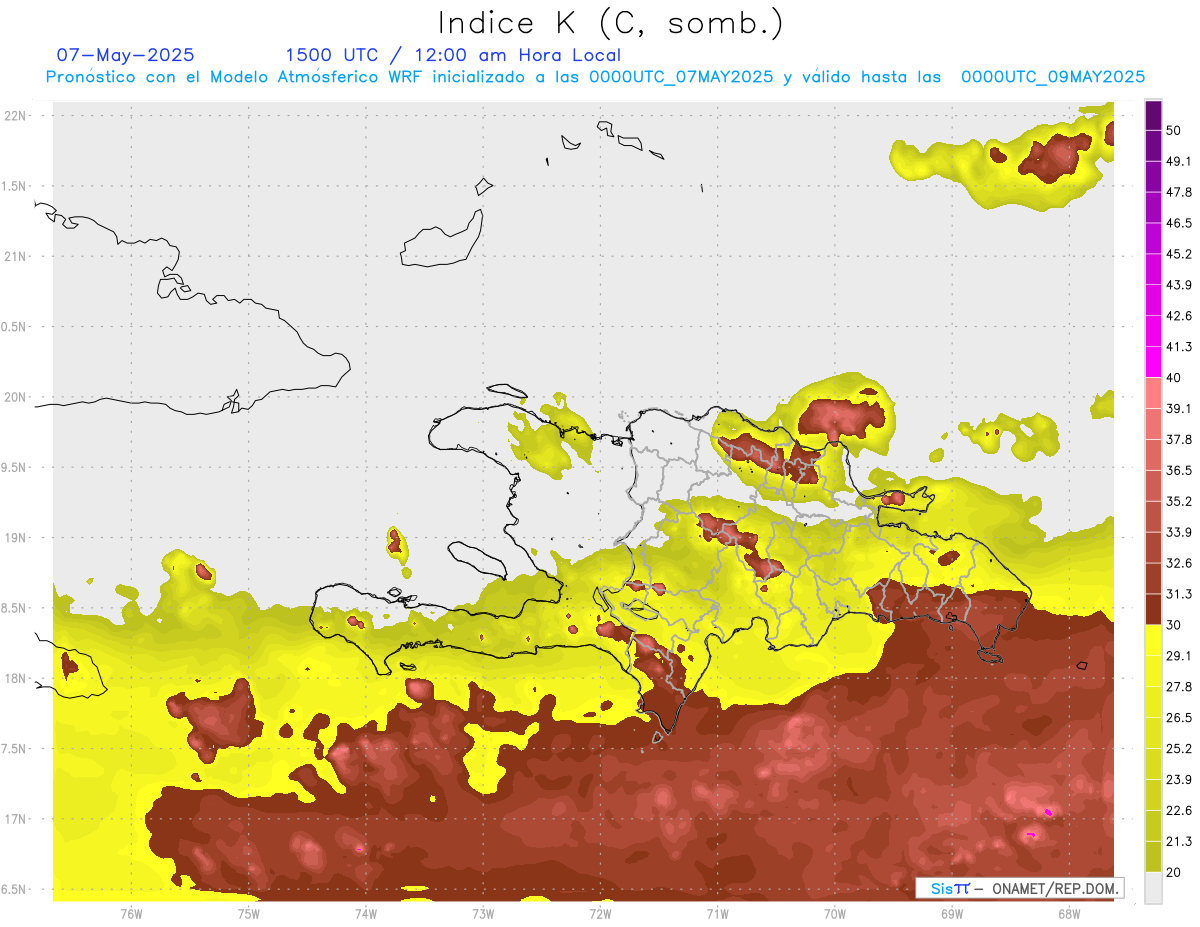Click the colorbar value "32.6"

coord(1179,563)
